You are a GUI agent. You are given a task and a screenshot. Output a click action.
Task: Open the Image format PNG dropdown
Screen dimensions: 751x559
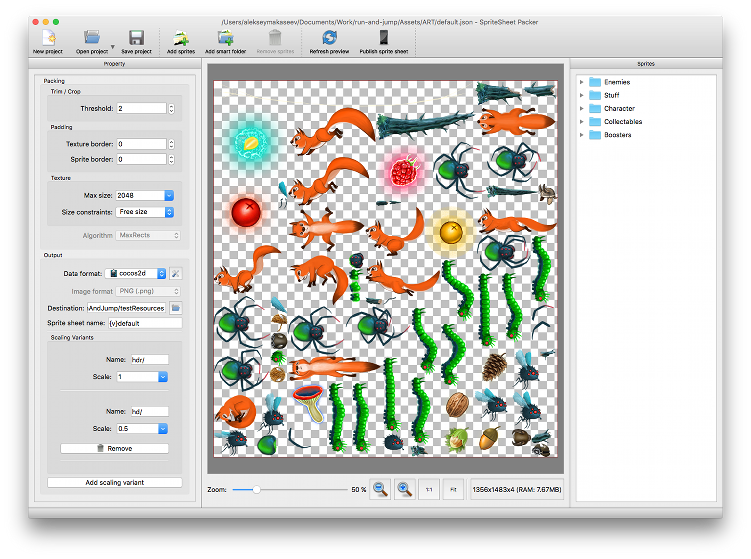(x=148, y=291)
